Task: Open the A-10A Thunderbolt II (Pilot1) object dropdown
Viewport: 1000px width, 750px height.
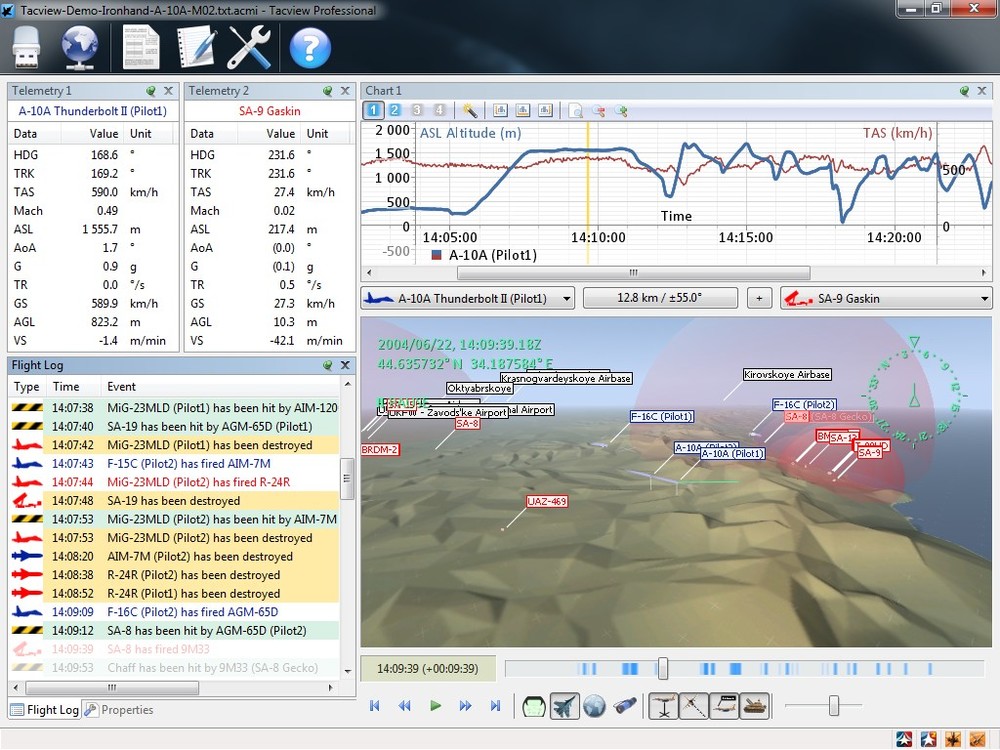Action: (467, 298)
